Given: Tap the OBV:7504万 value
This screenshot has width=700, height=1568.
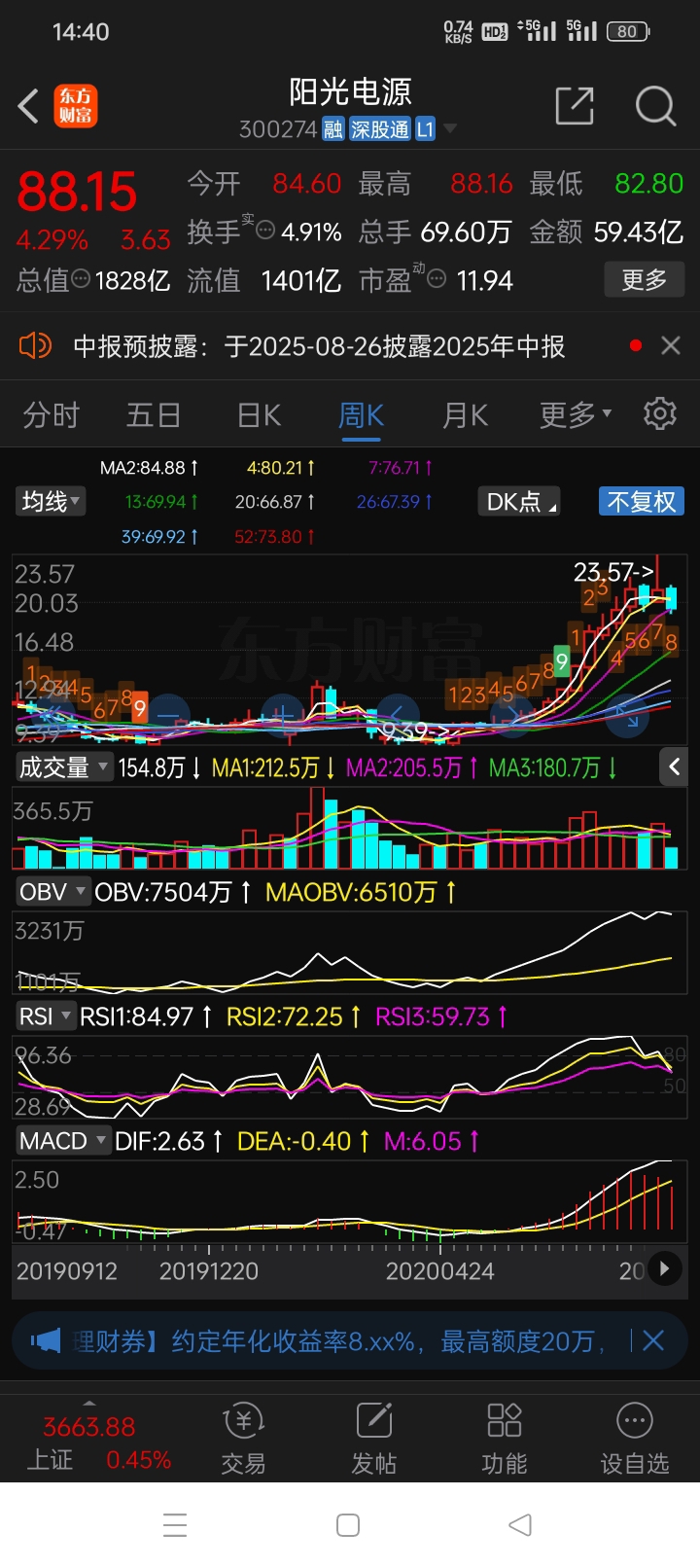Looking at the screenshot, I should [x=173, y=892].
